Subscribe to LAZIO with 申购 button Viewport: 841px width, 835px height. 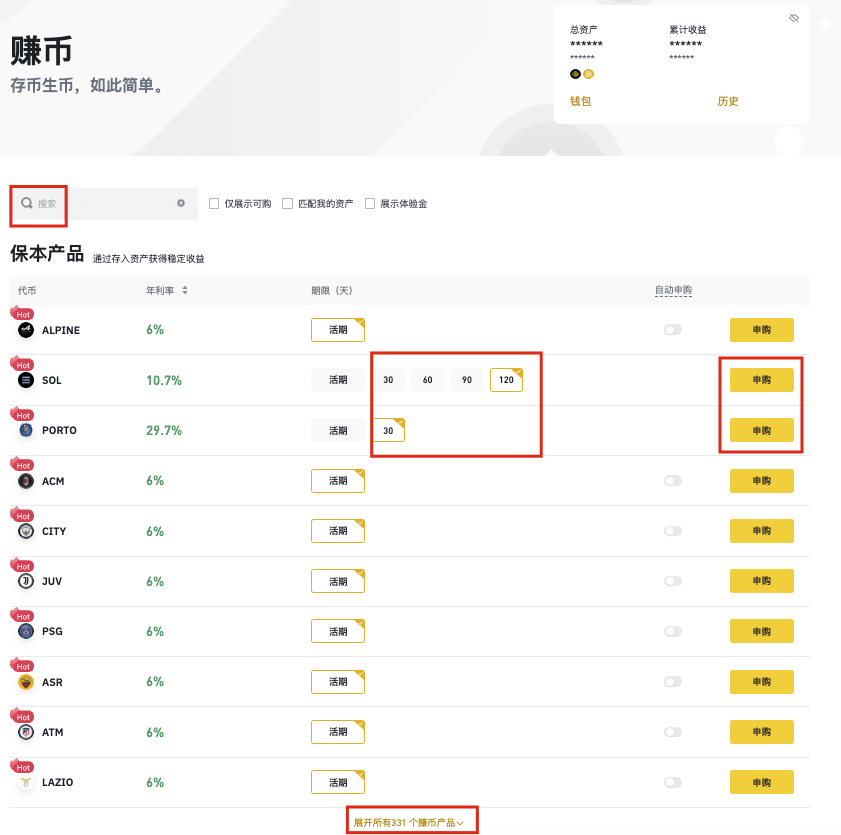tap(762, 782)
